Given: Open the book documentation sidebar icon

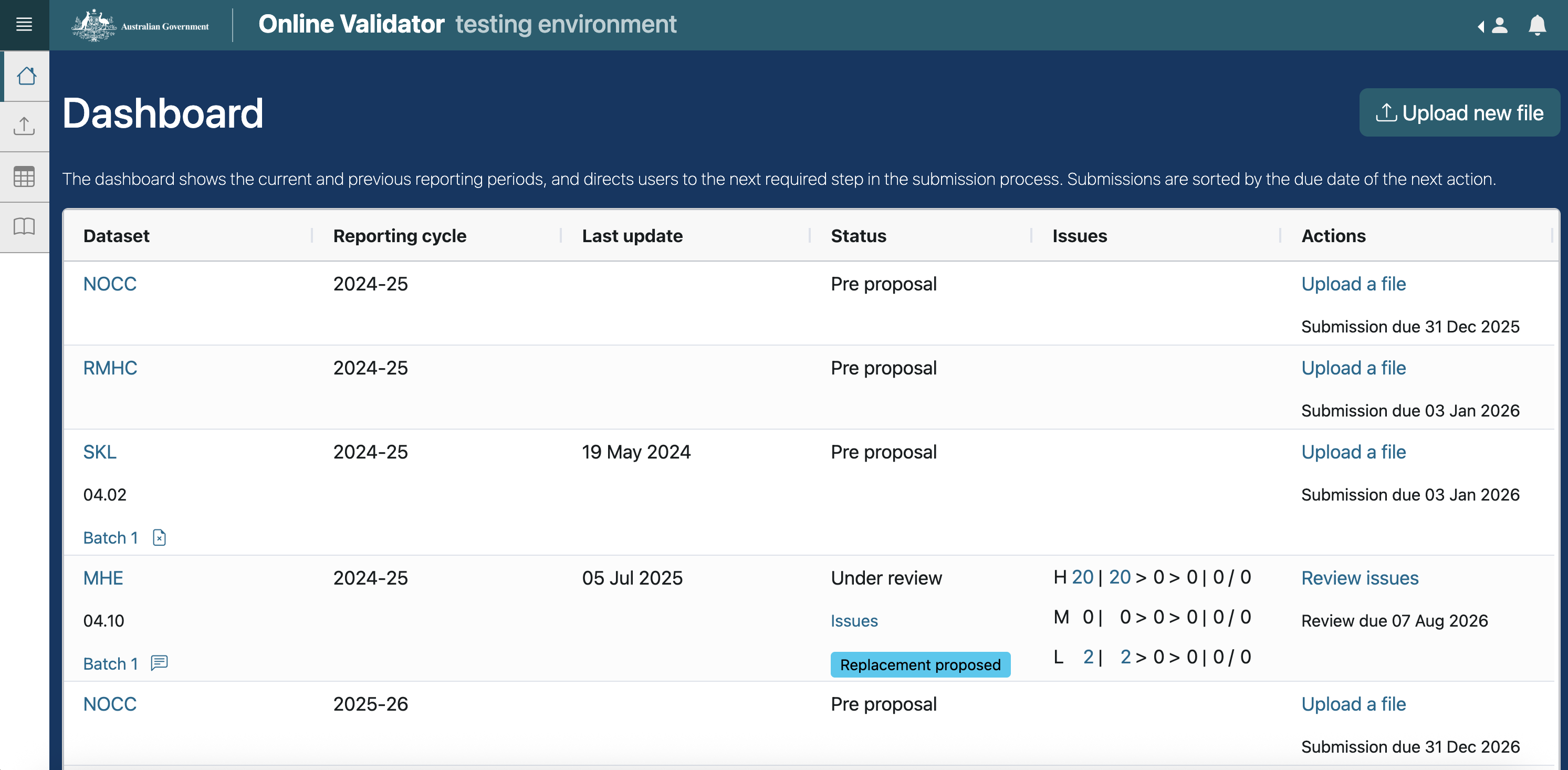Looking at the screenshot, I should coord(24,227).
